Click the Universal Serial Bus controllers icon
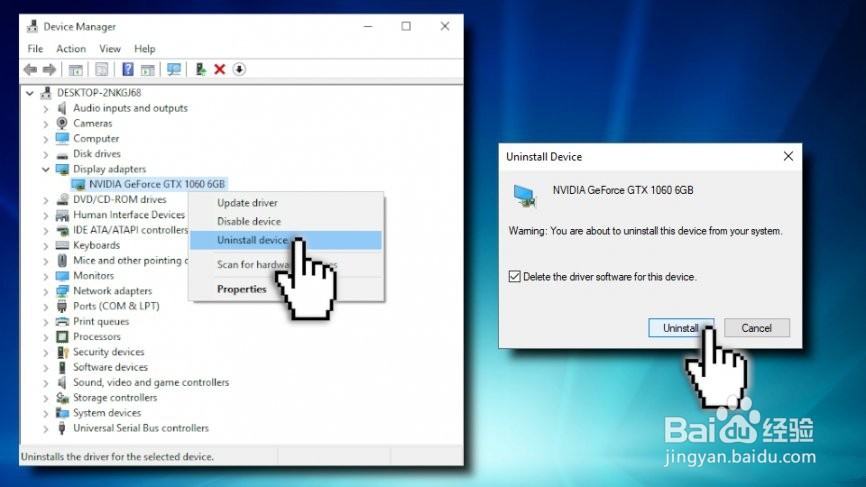The height and width of the screenshot is (487, 866). pos(62,428)
